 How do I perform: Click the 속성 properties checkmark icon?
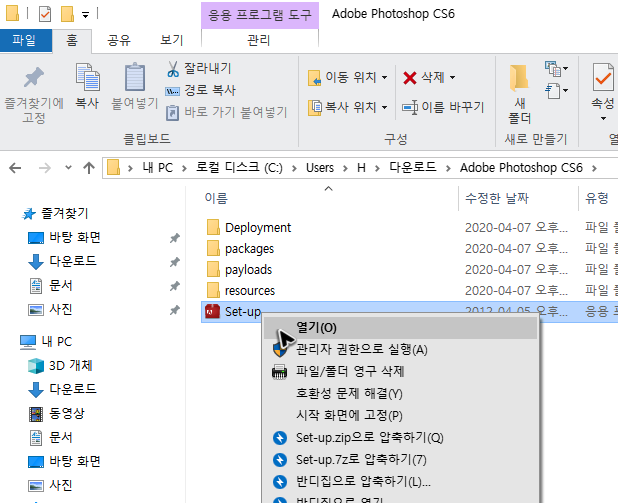(603, 77)
